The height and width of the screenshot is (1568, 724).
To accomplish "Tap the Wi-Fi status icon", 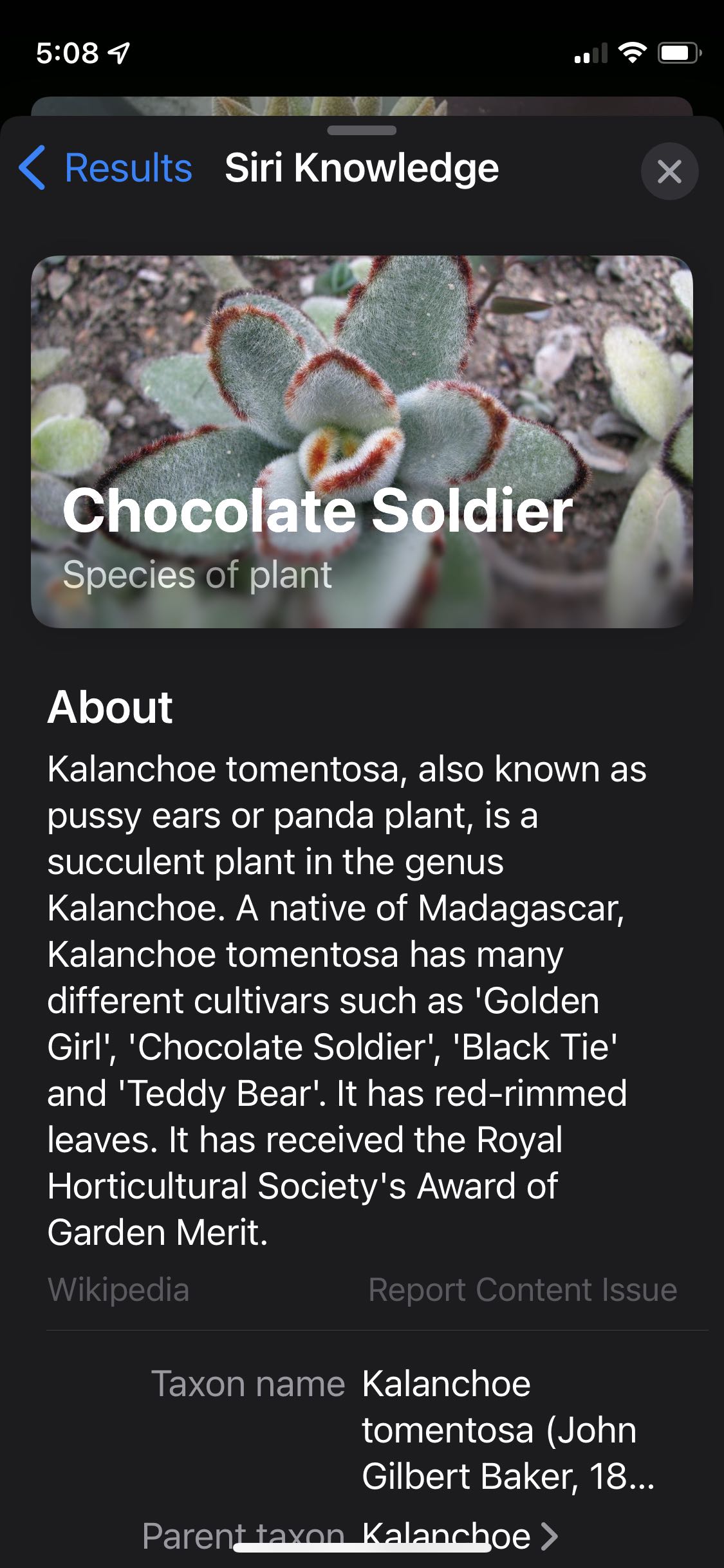I will point(632,52).
